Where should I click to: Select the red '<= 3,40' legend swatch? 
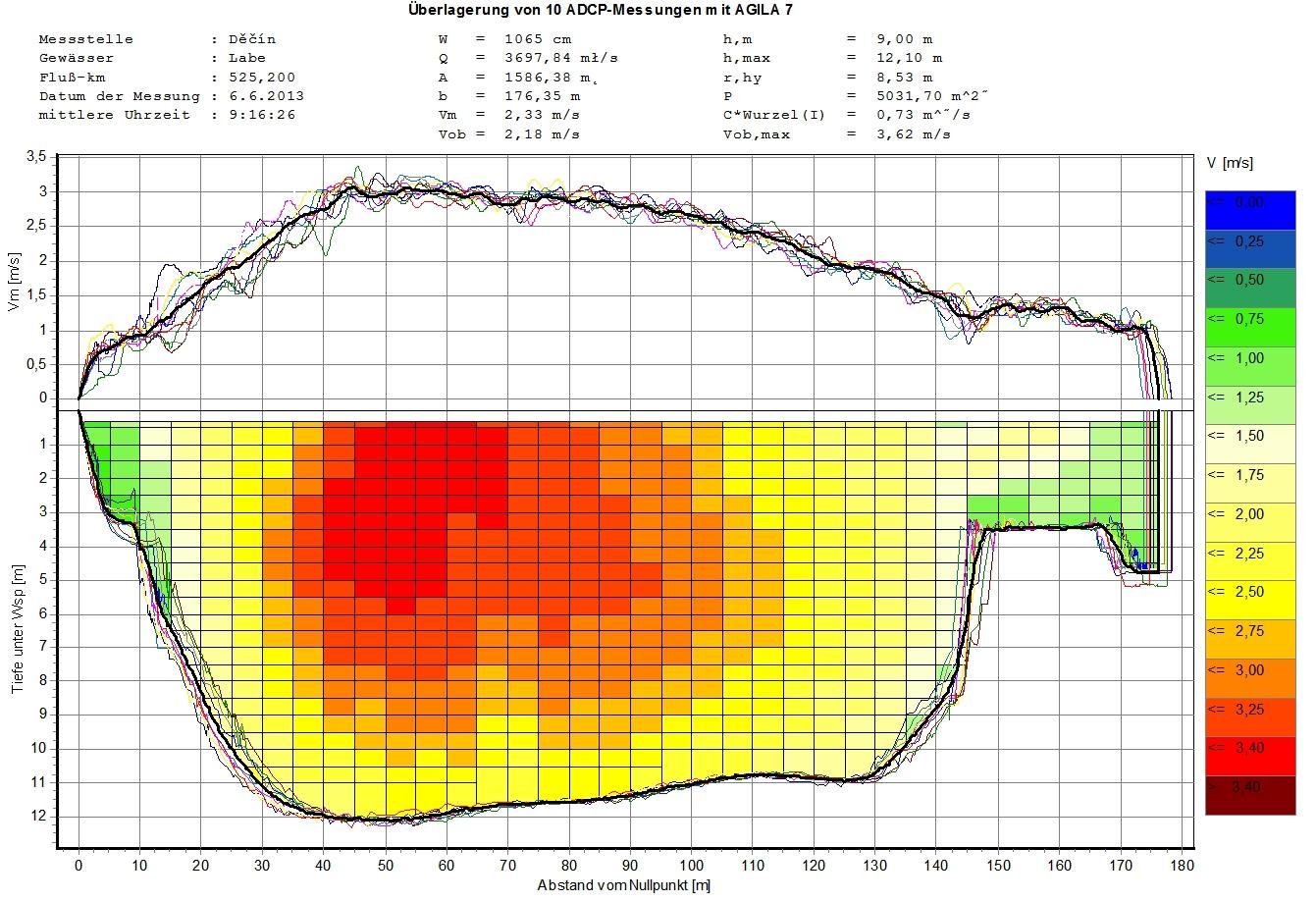click(1250, 755)
